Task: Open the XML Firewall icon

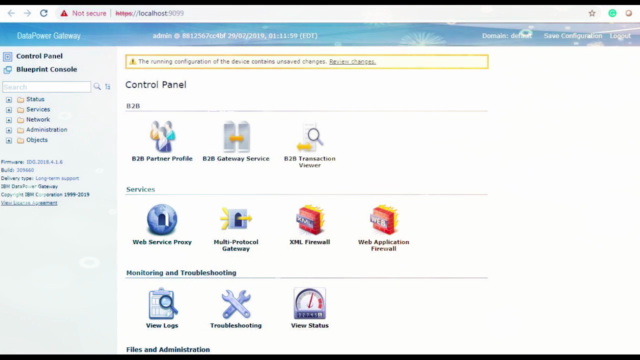Action: point(310,220)
